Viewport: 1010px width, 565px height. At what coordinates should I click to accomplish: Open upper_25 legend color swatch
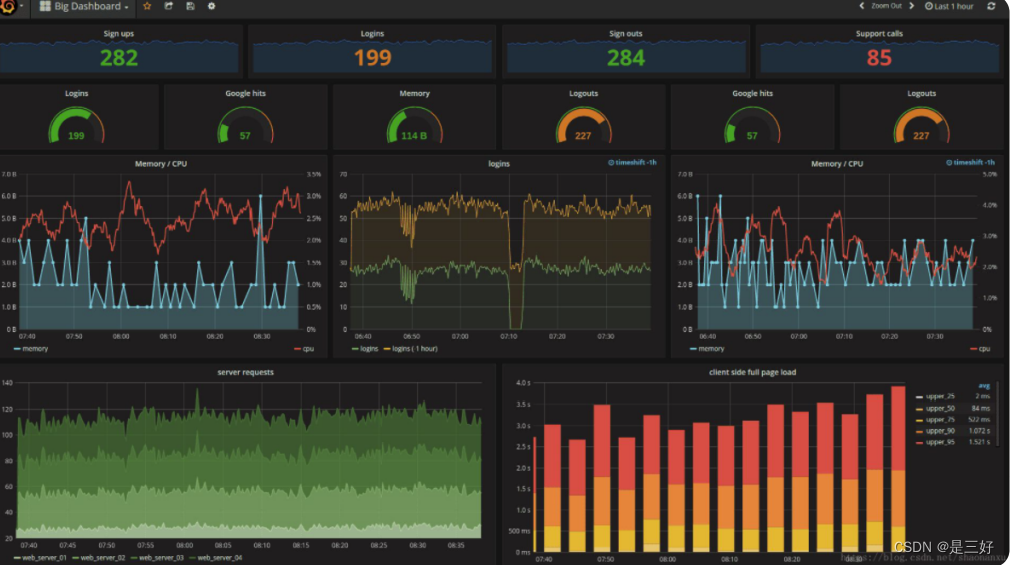(919, 397)
